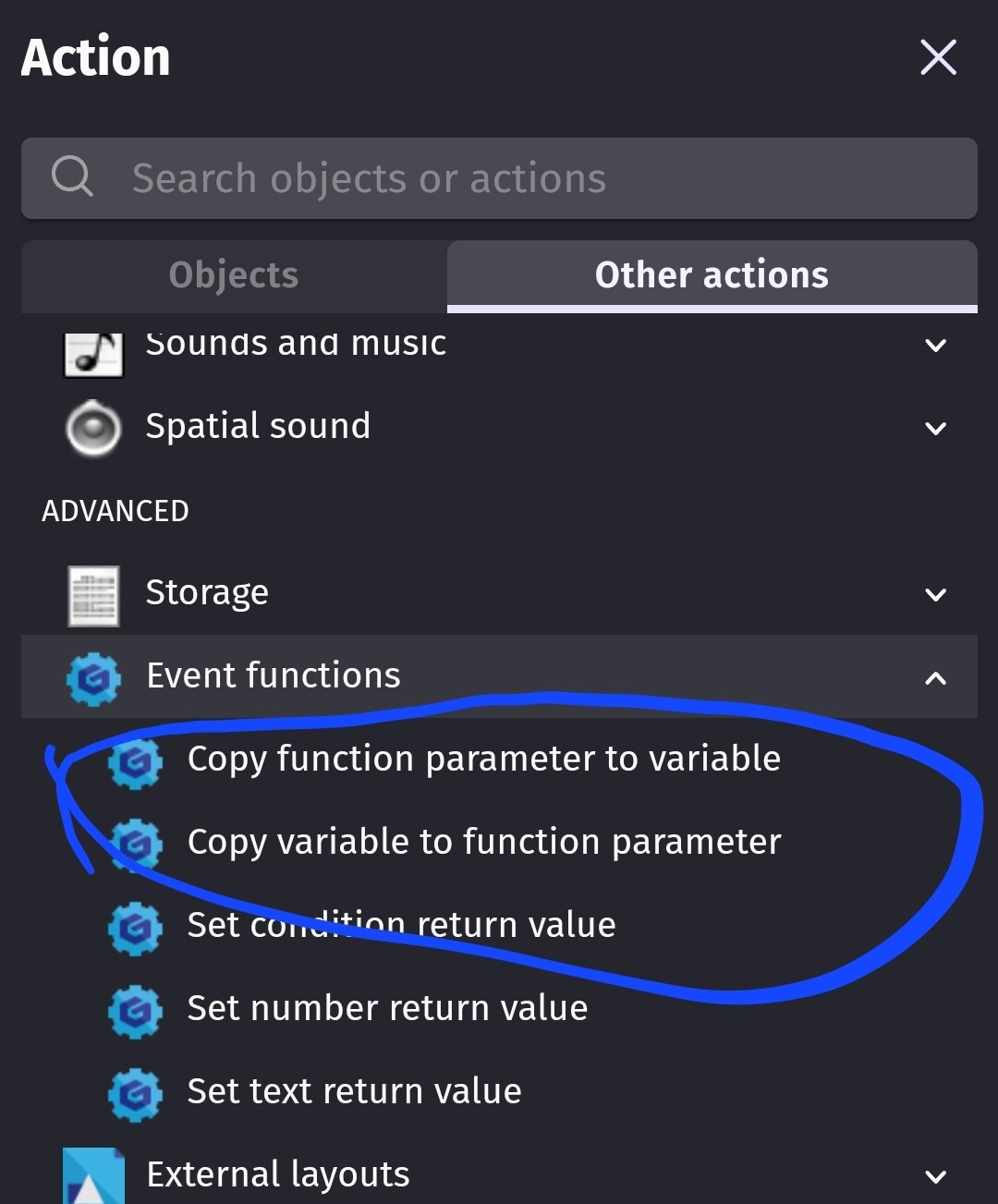Click the Event functions gear icon
998x1204 pixels.
(x=93, y=678)
